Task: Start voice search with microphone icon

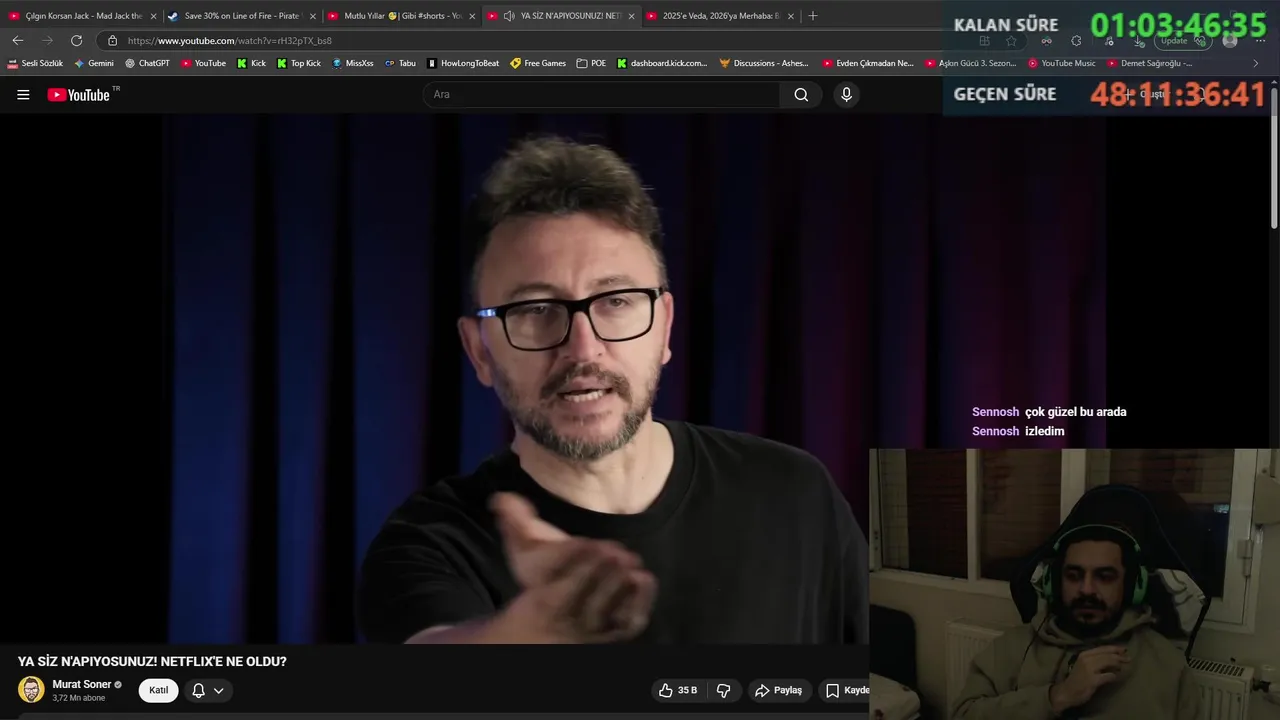Action: pyautogui.click(x=846, y=95)
